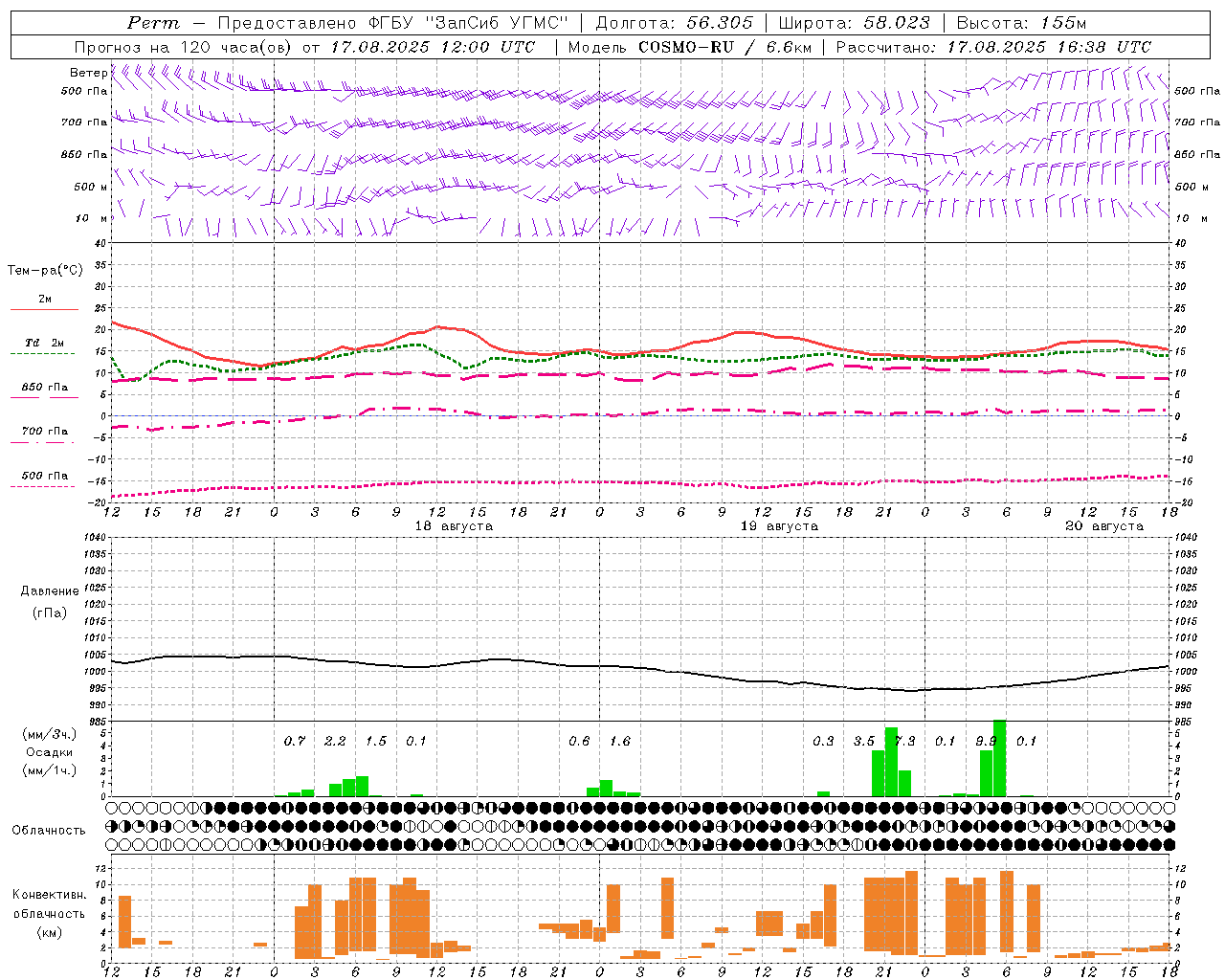Screen dimensions: 1225x980
Task: Select the "Долгота: 56.305" header value
Action: 675,23
